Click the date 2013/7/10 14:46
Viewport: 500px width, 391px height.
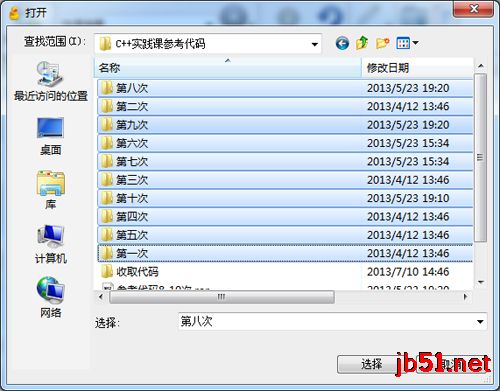click(408, 272)
